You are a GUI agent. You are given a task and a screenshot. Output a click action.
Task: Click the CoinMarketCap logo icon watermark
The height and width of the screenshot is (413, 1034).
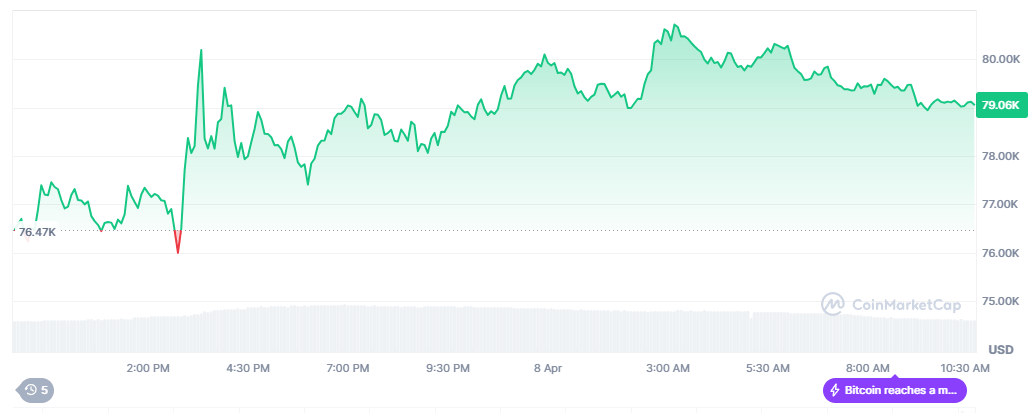pyautogui.click(x=833, y=303)
